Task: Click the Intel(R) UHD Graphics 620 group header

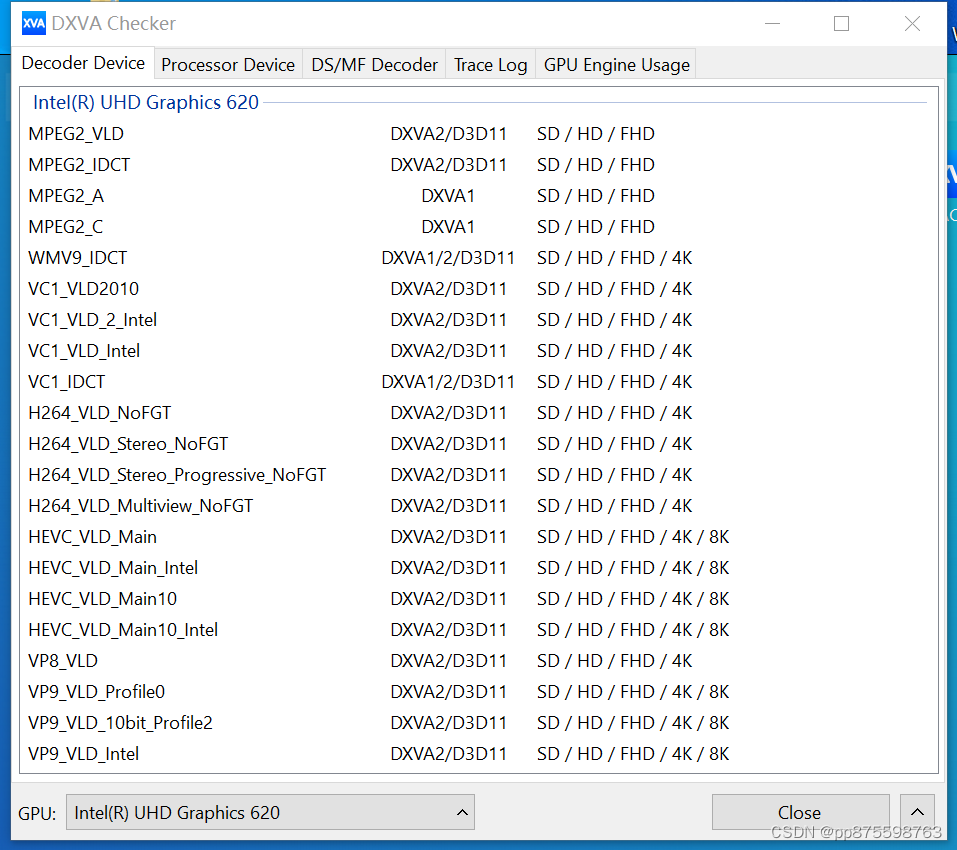Action: point(146,103)
